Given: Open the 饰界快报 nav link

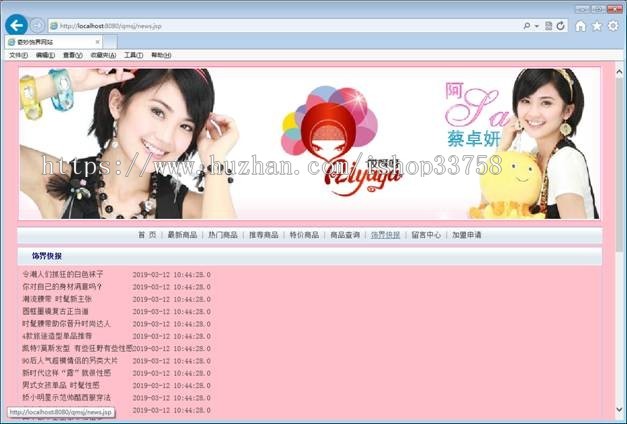Looking at the screenshot, I should click(x=385, y=235).
